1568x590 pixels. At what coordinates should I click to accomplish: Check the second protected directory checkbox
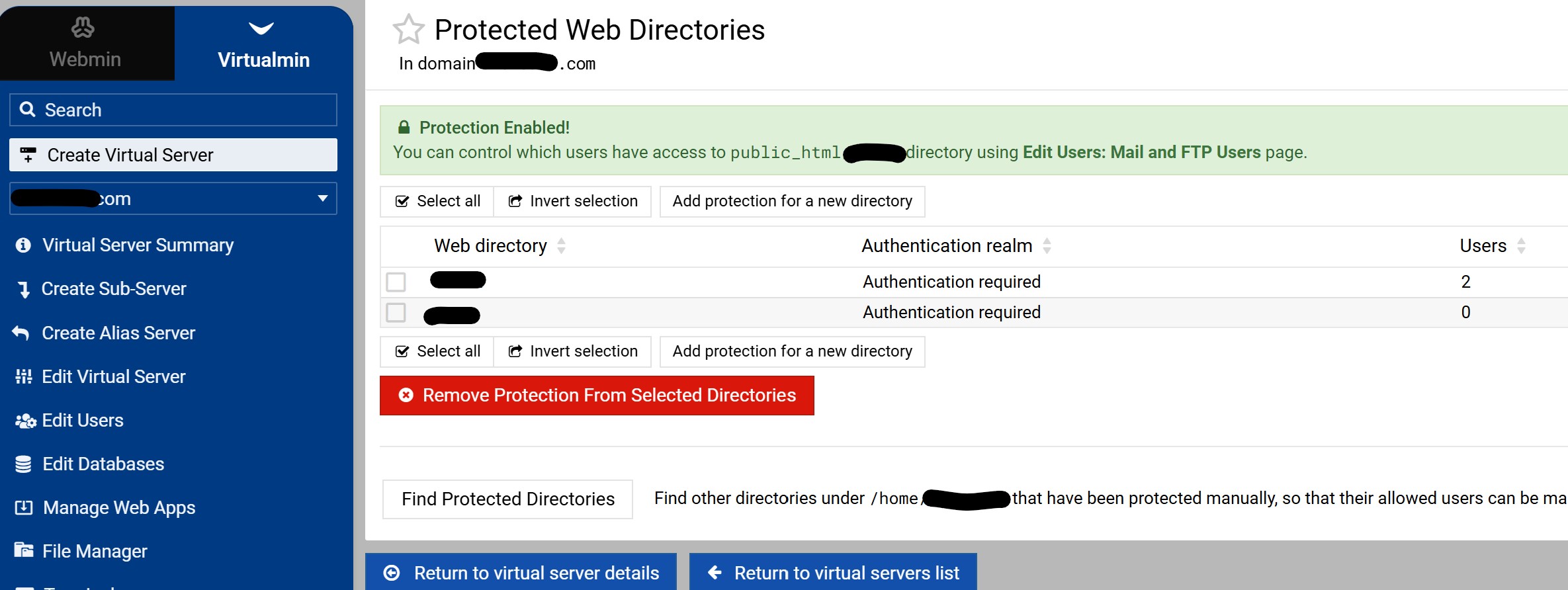click(x=396, y=312)
